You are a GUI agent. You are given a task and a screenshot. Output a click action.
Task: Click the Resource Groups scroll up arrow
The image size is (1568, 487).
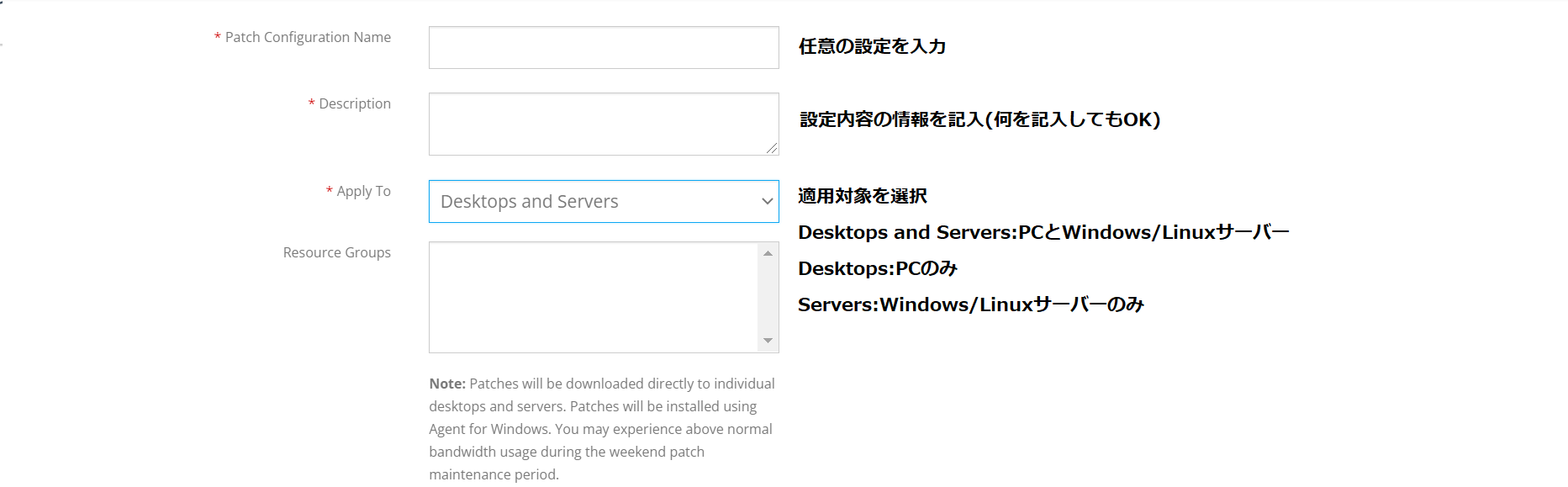pyautogui.click(x=768, y=253)
